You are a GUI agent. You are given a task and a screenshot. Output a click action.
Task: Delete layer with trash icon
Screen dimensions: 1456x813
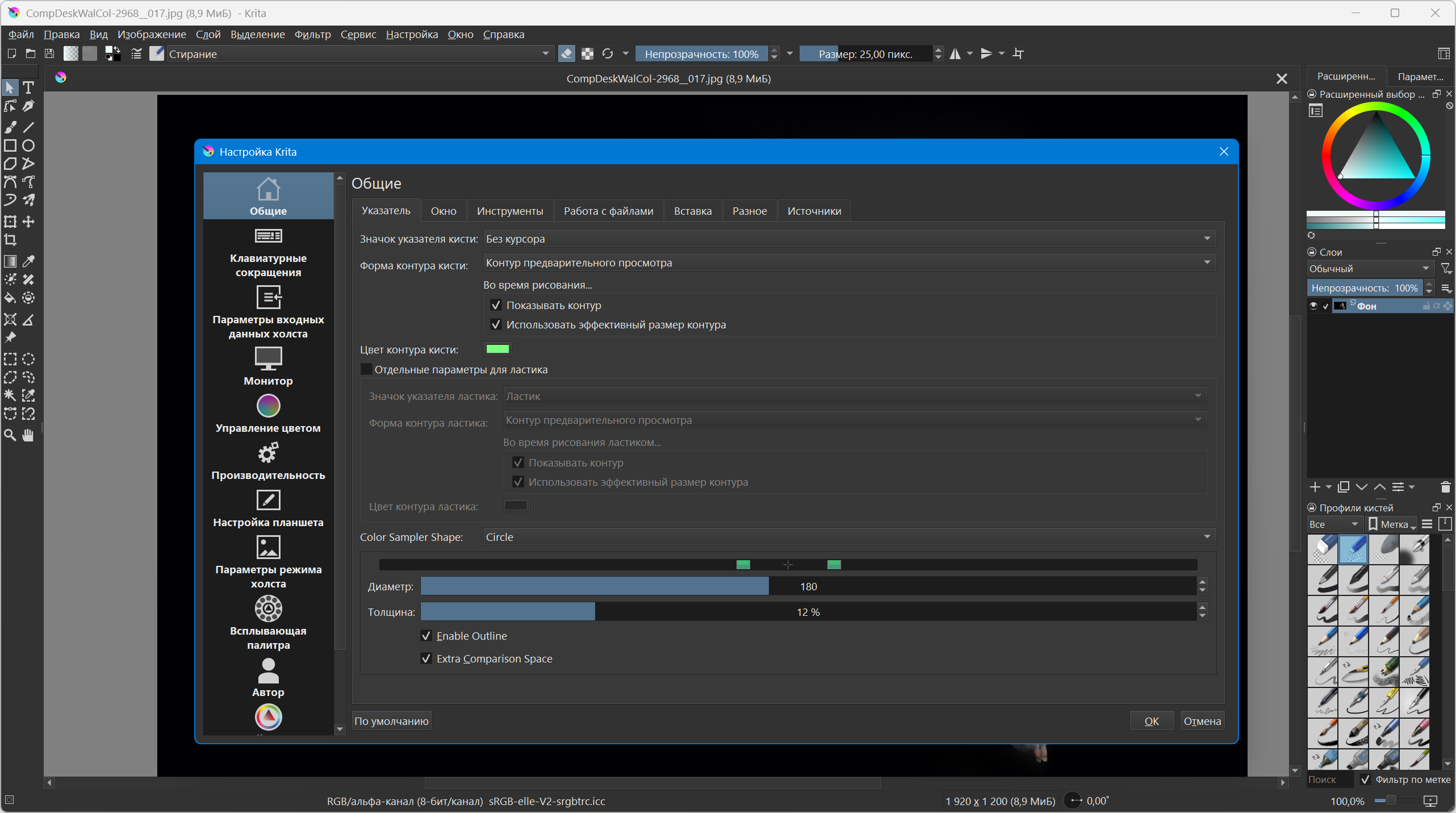(1445, 487)
